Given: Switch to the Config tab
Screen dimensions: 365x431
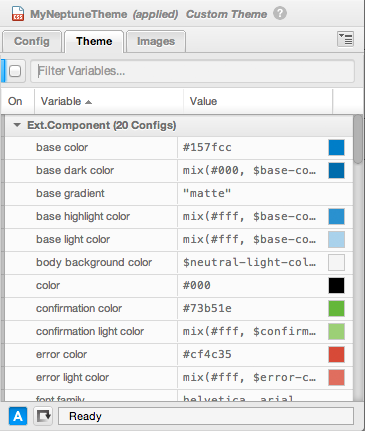Looking at the screenshot, I should pyautogui.click(x=32, y=41).
